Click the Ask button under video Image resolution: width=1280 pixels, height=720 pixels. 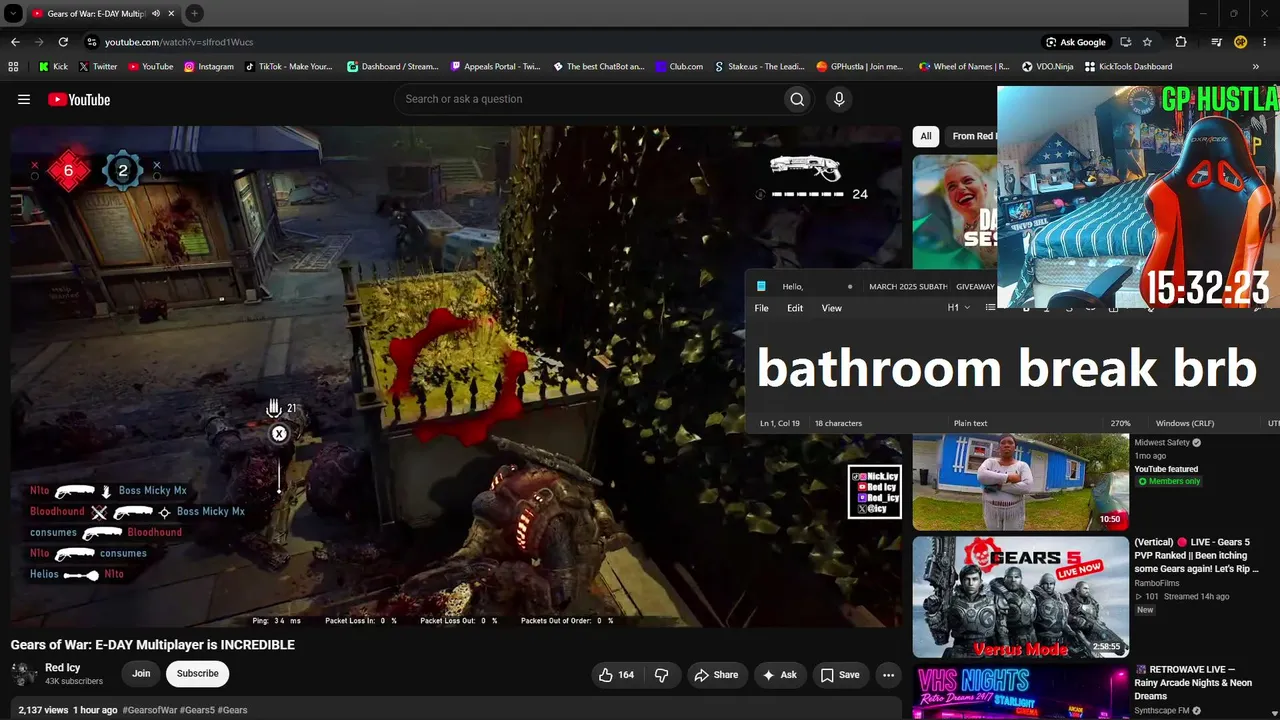point(780,675)
